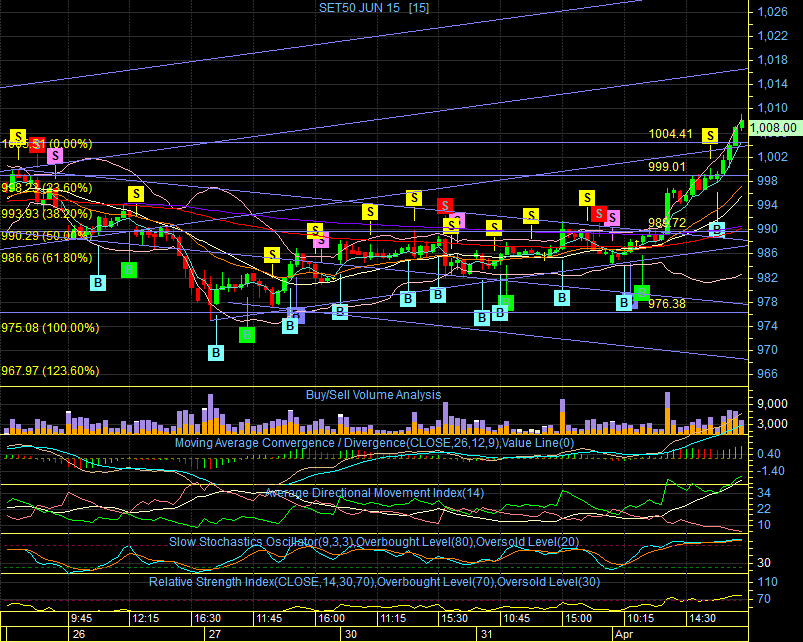Select the 27 date label on the axis
The image size is (803, 642).
point(215,634)
